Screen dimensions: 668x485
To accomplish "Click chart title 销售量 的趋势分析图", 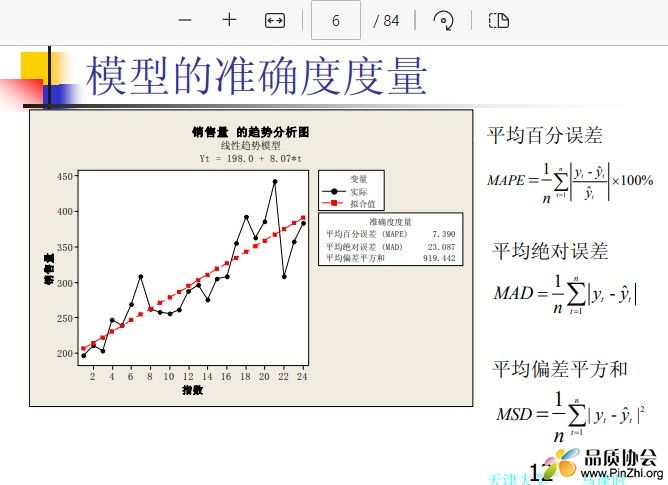I will pos(250,132).
